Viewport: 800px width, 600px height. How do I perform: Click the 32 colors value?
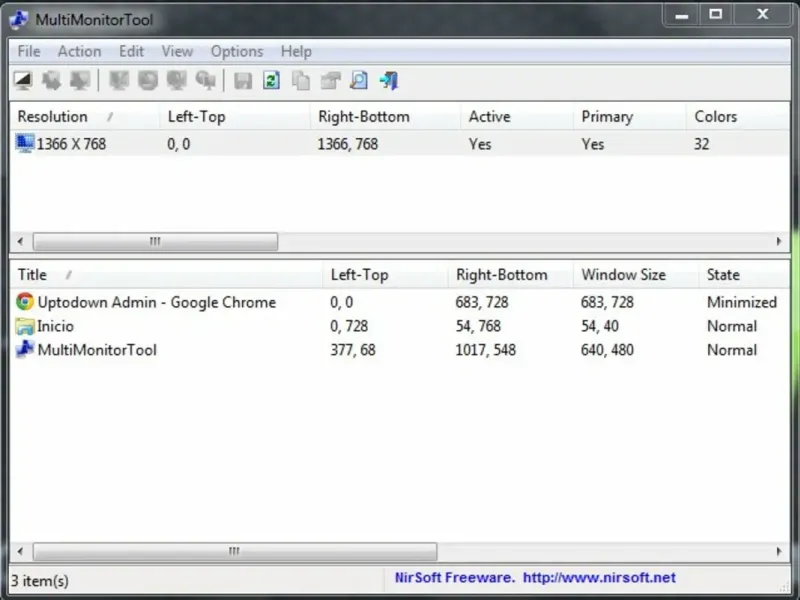click(x=702, y=144)
